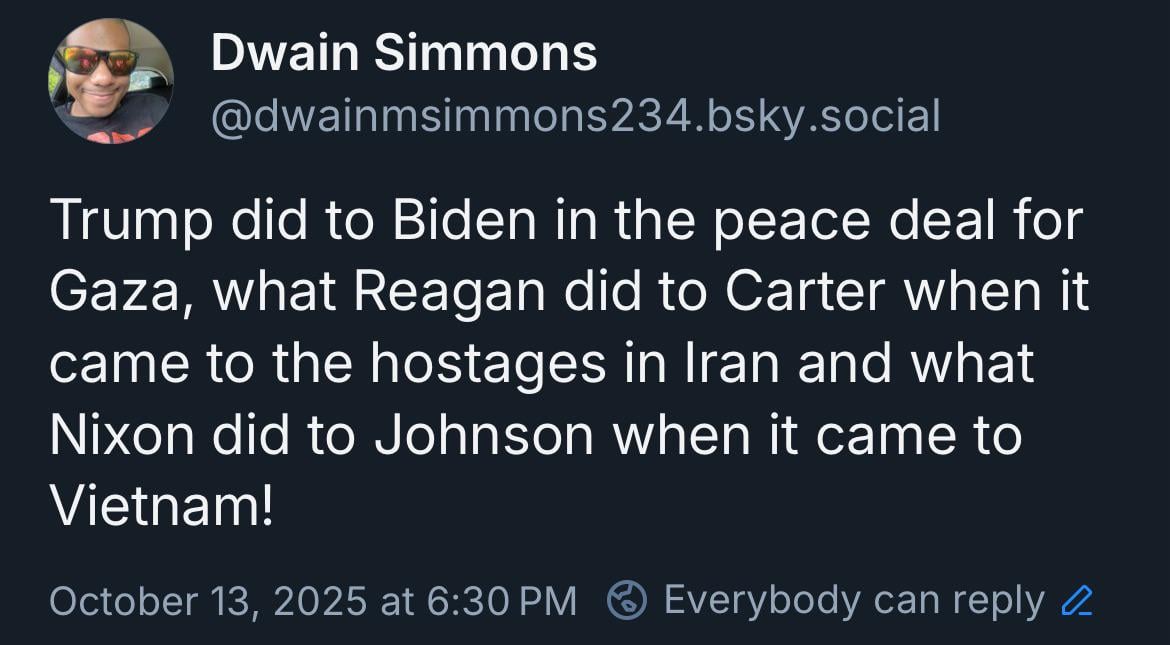Click the pencil edit icon
Viewport: 1170px width, 645px height.
tap(1076, 601)
